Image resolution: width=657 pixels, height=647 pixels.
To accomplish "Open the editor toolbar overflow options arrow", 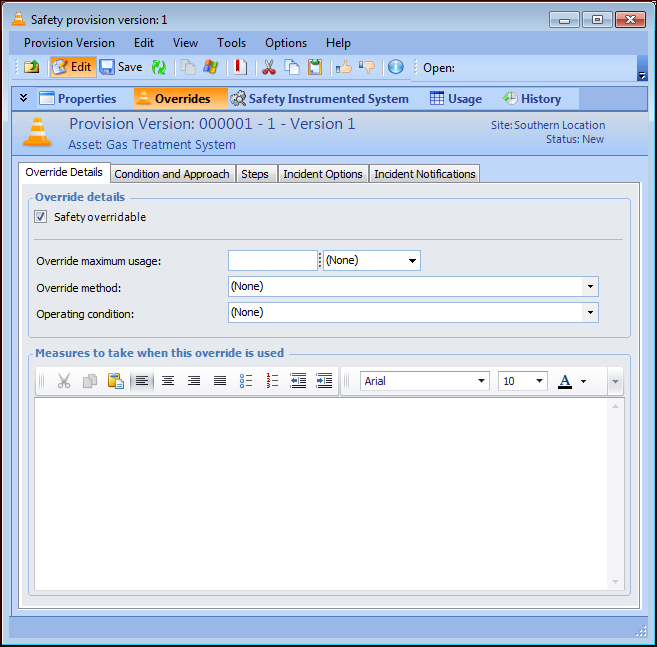I will (x=615, y=381).
